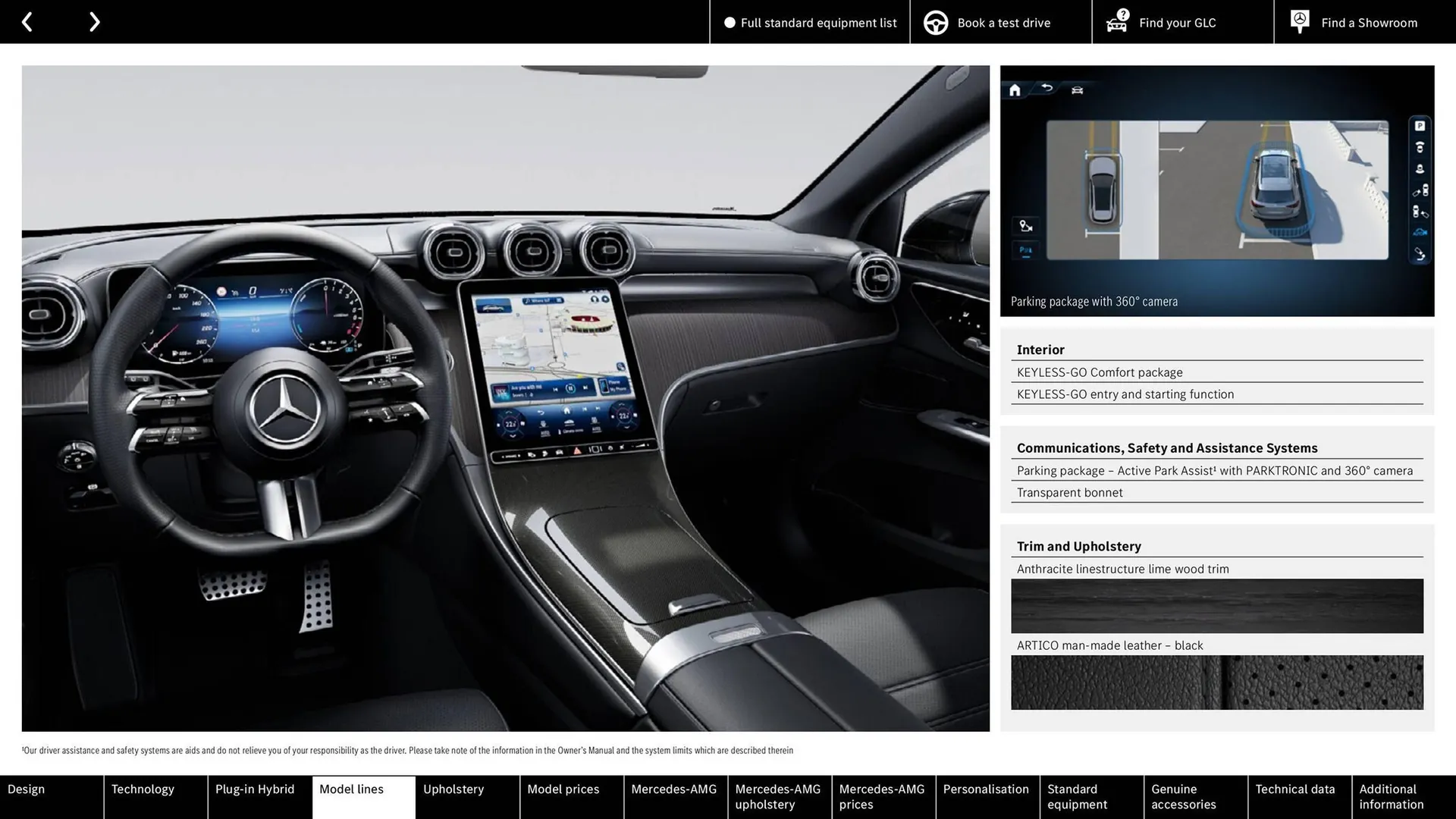Open the previous page with the left chevron
Screen dimensions: 1456x819
click(27, 21)
